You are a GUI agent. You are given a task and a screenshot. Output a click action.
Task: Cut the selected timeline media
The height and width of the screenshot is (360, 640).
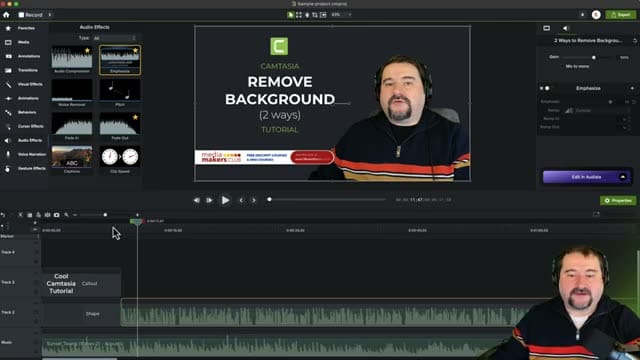point(20,215)
